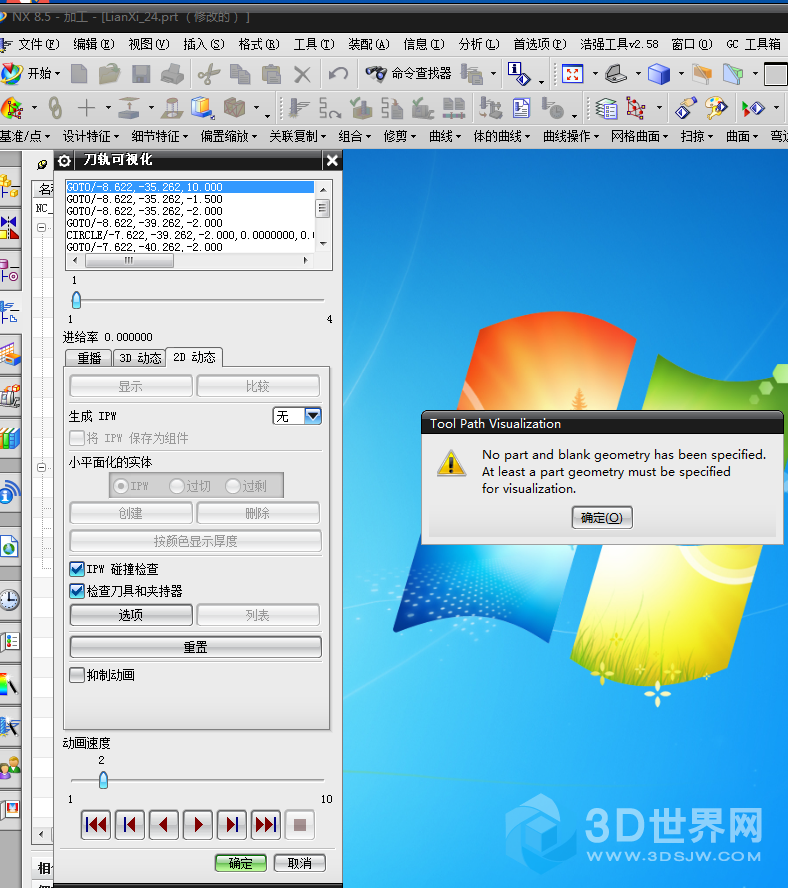This screenshot has height=888, width=788.
Task: Play the tool path forward
Action: 198,825
